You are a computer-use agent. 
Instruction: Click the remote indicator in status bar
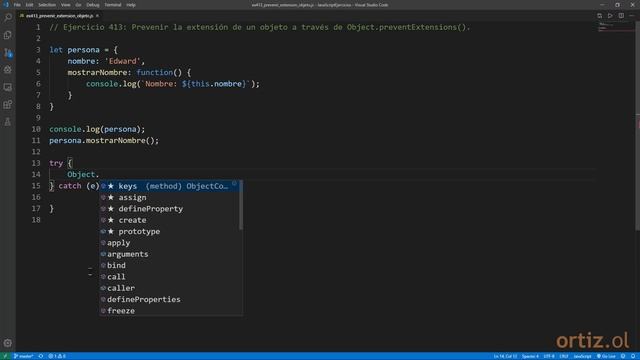point(5,356)
